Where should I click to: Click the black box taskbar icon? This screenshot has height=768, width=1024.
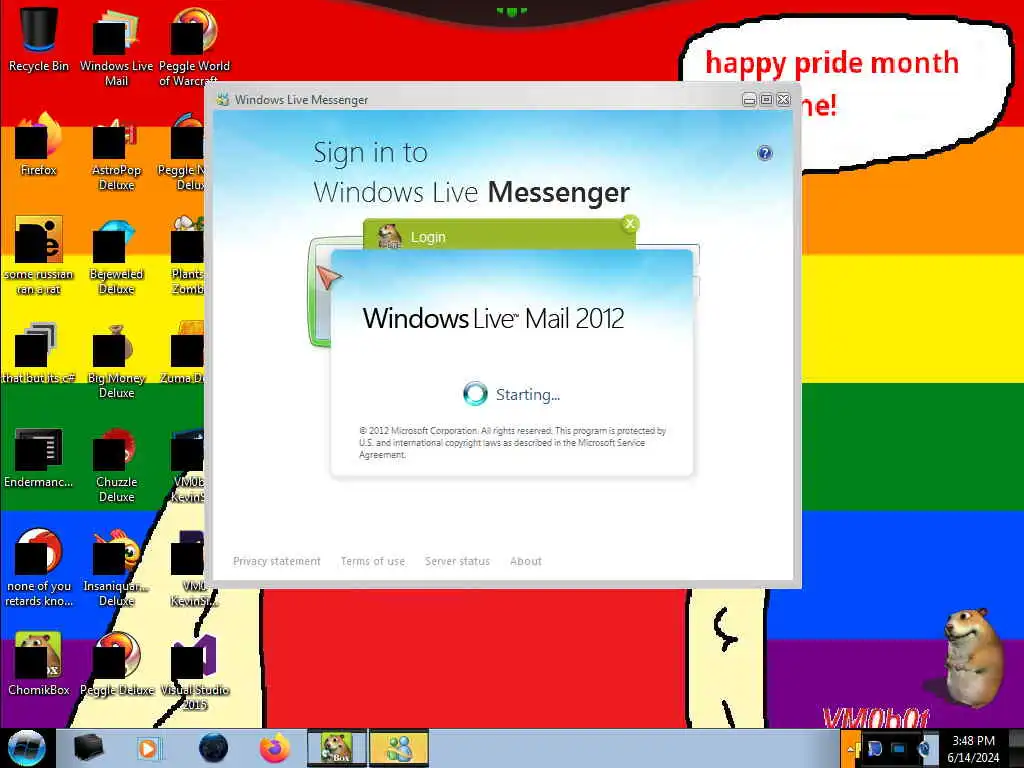point(88,748)
